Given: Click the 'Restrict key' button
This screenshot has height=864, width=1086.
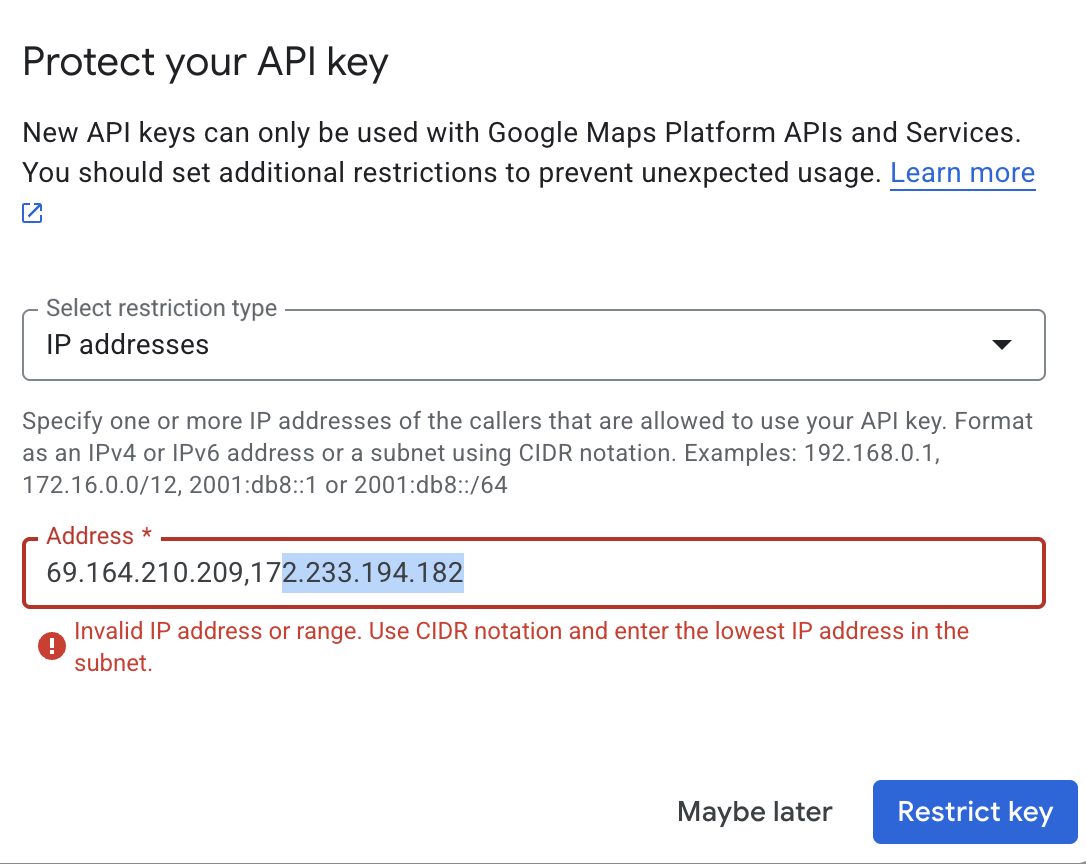Looking at the screenshot, I should click(975, 811).
